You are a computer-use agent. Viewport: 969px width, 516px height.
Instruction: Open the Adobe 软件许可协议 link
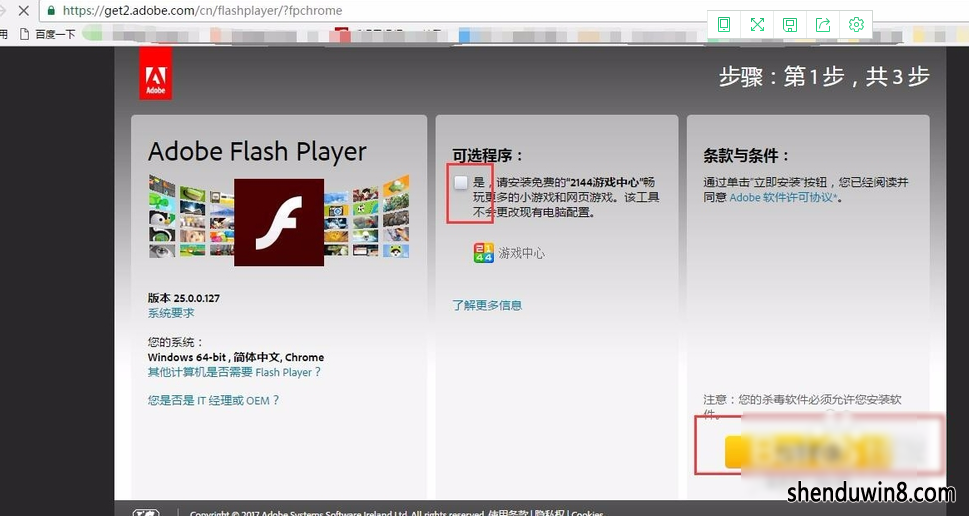pyautogui.click(x=784, y=198)
